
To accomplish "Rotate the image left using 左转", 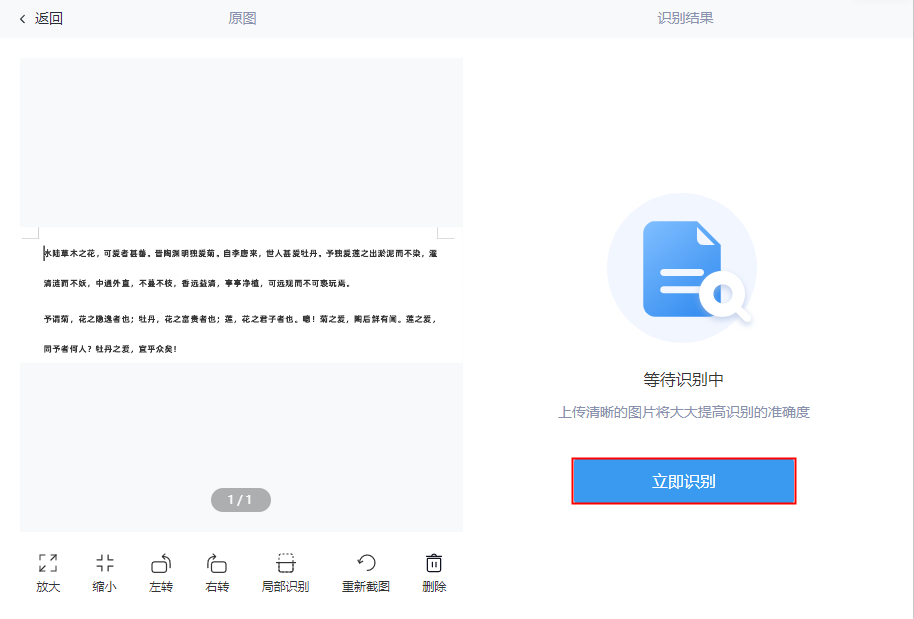I will point(161,563).
